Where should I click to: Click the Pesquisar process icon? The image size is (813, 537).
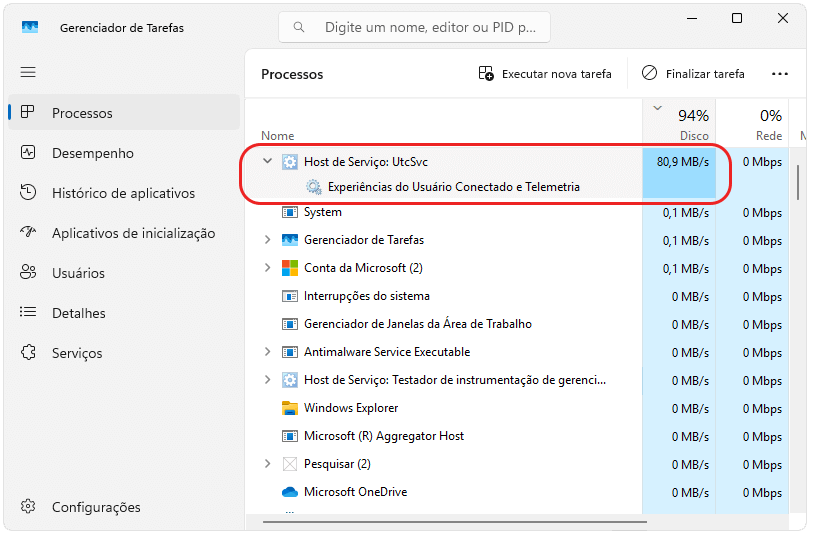[290, 464]
